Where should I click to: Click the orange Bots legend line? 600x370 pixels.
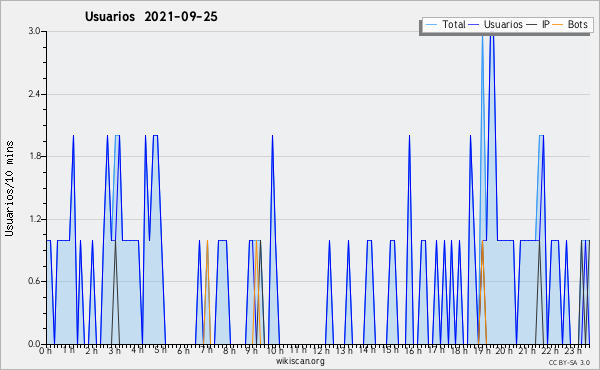tap(558, 25)
